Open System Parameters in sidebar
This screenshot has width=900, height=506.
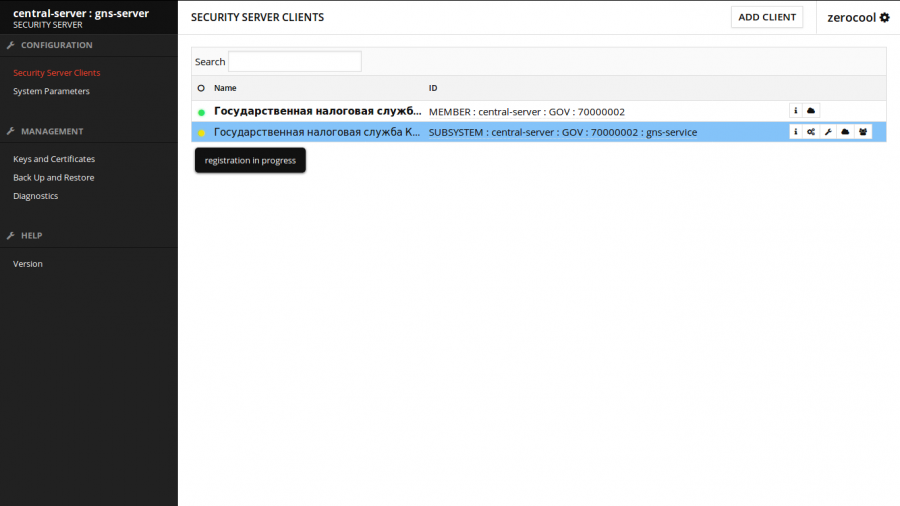pos(51,91)
